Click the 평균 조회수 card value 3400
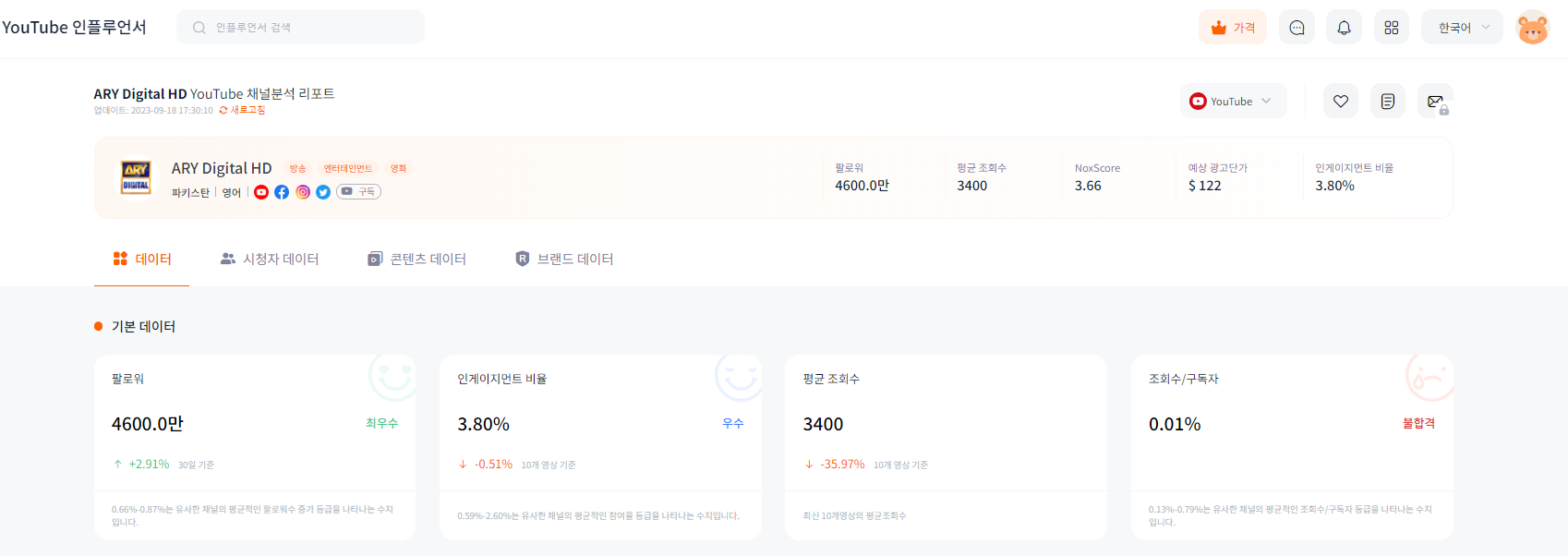Image resolution: width=1568 pixels, height=556 pixels. (823, 424)
